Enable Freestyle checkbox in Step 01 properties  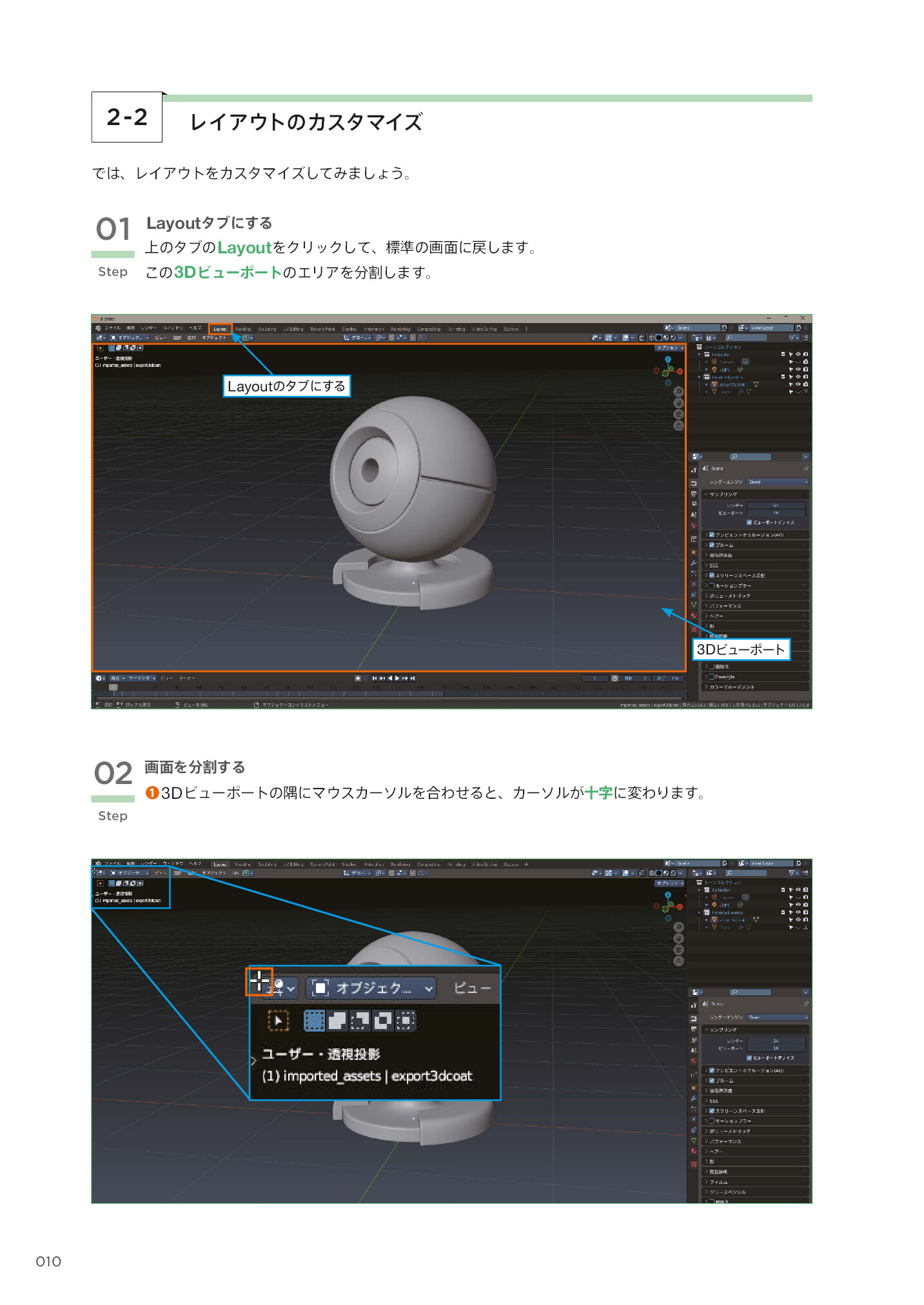(x=712, y=677)
